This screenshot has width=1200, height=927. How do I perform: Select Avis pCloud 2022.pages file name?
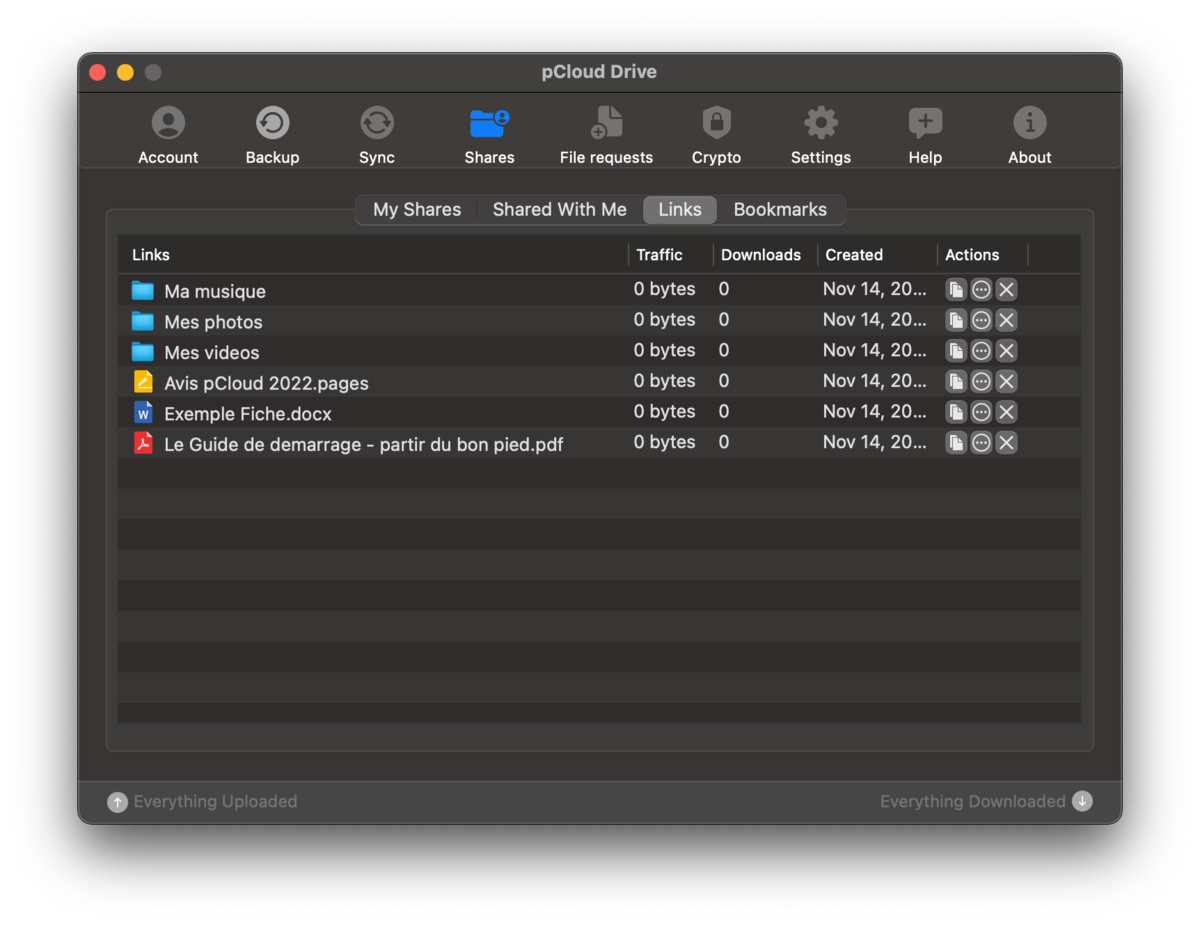click(266, 383)
